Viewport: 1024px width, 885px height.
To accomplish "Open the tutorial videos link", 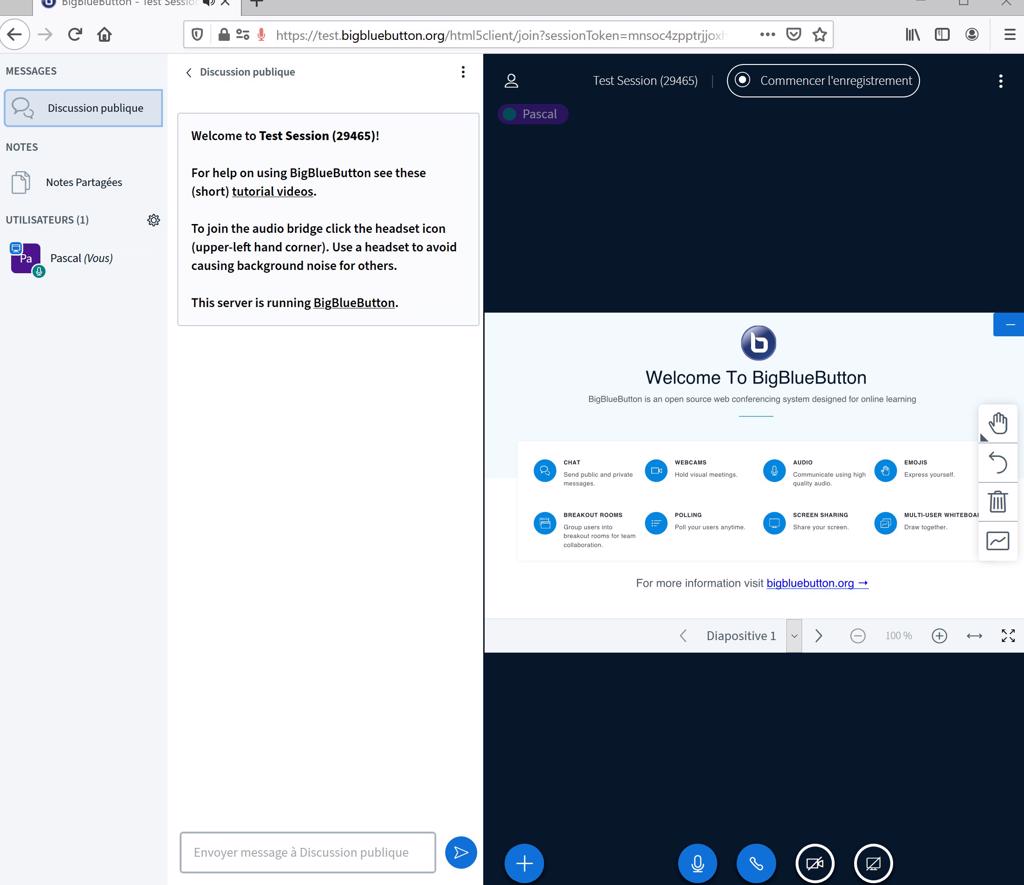I will coord(272,191).
